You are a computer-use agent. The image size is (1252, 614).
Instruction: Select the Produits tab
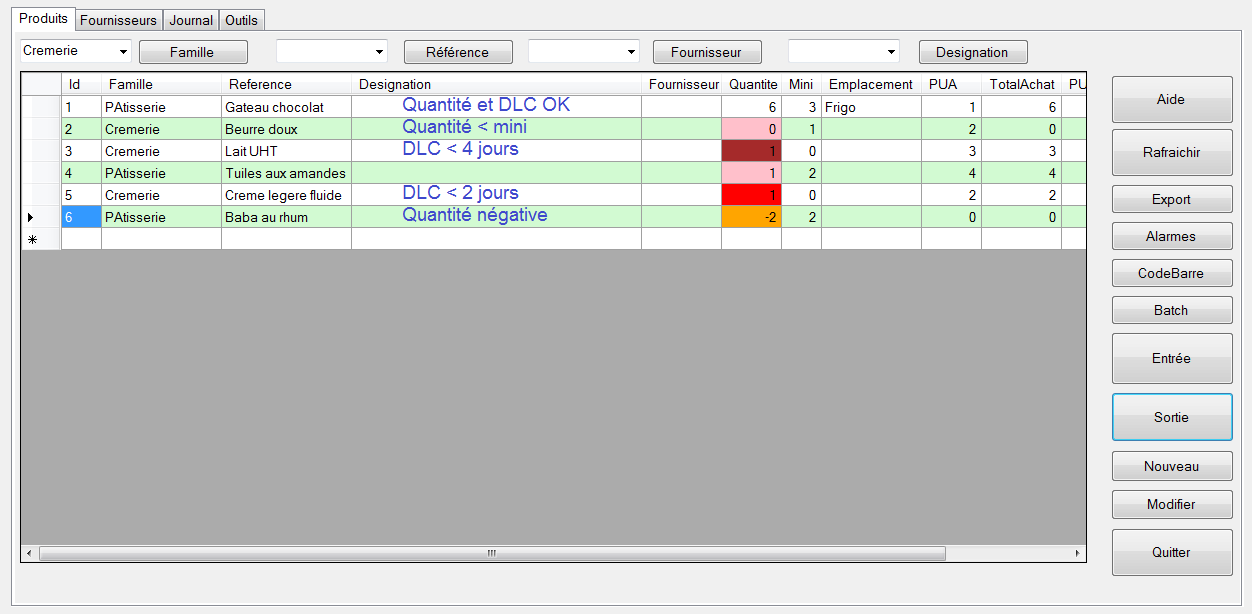point(44,19)
